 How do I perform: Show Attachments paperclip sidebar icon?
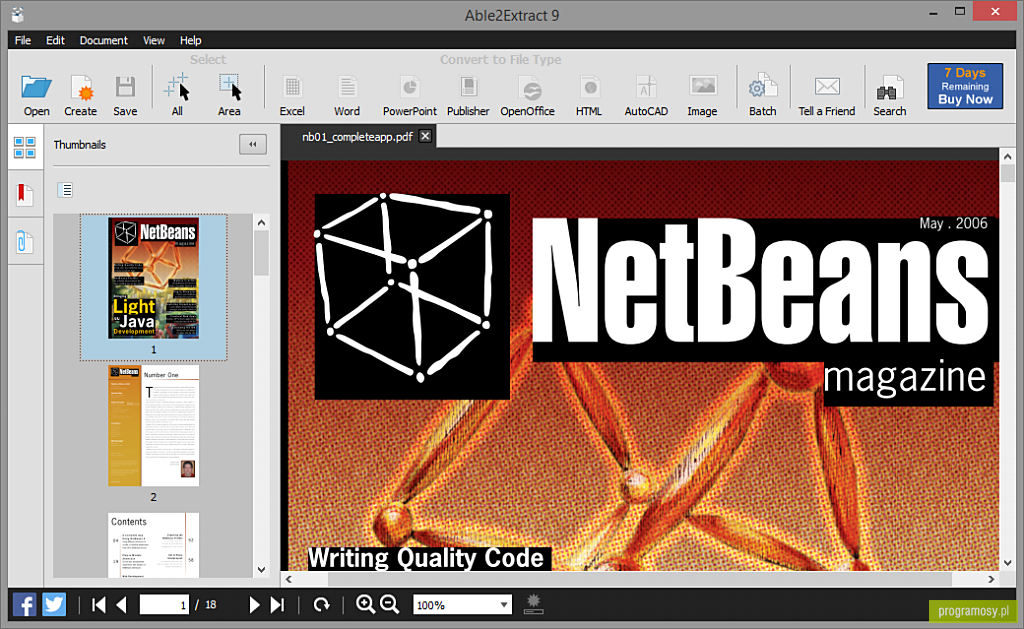tap(24, 242)
